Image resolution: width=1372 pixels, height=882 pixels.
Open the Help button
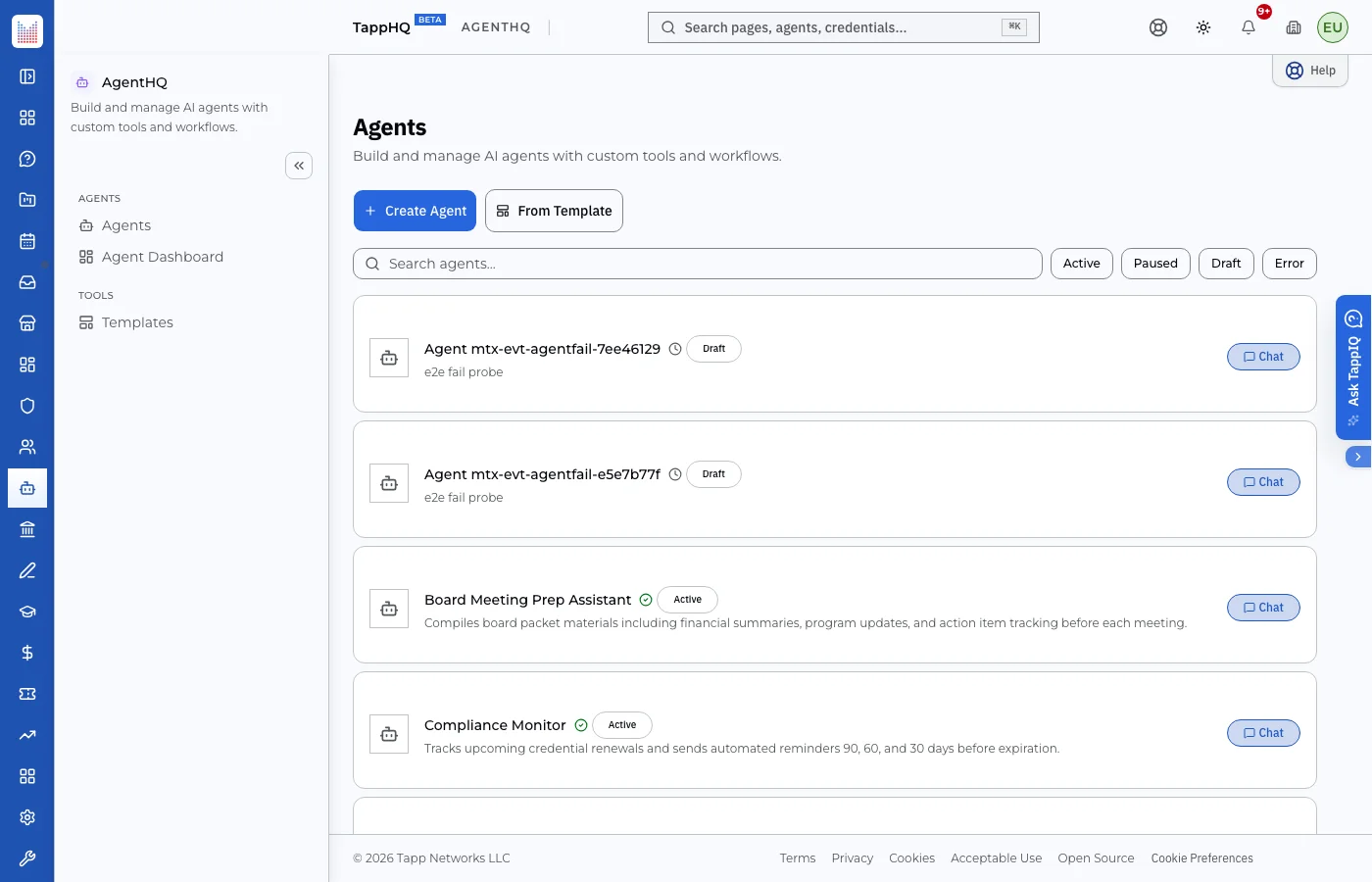click(1310, 71)
